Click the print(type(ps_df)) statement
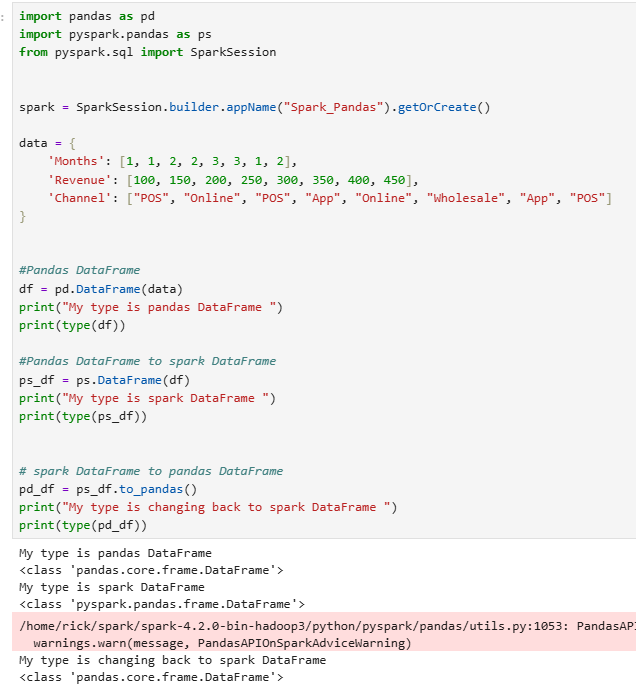The width and height of the screenshot is (636, 692). (x=83, y=416)
